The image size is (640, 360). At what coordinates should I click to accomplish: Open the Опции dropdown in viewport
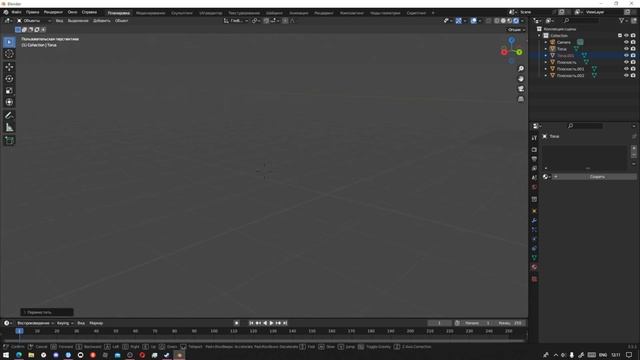[516, 30]
